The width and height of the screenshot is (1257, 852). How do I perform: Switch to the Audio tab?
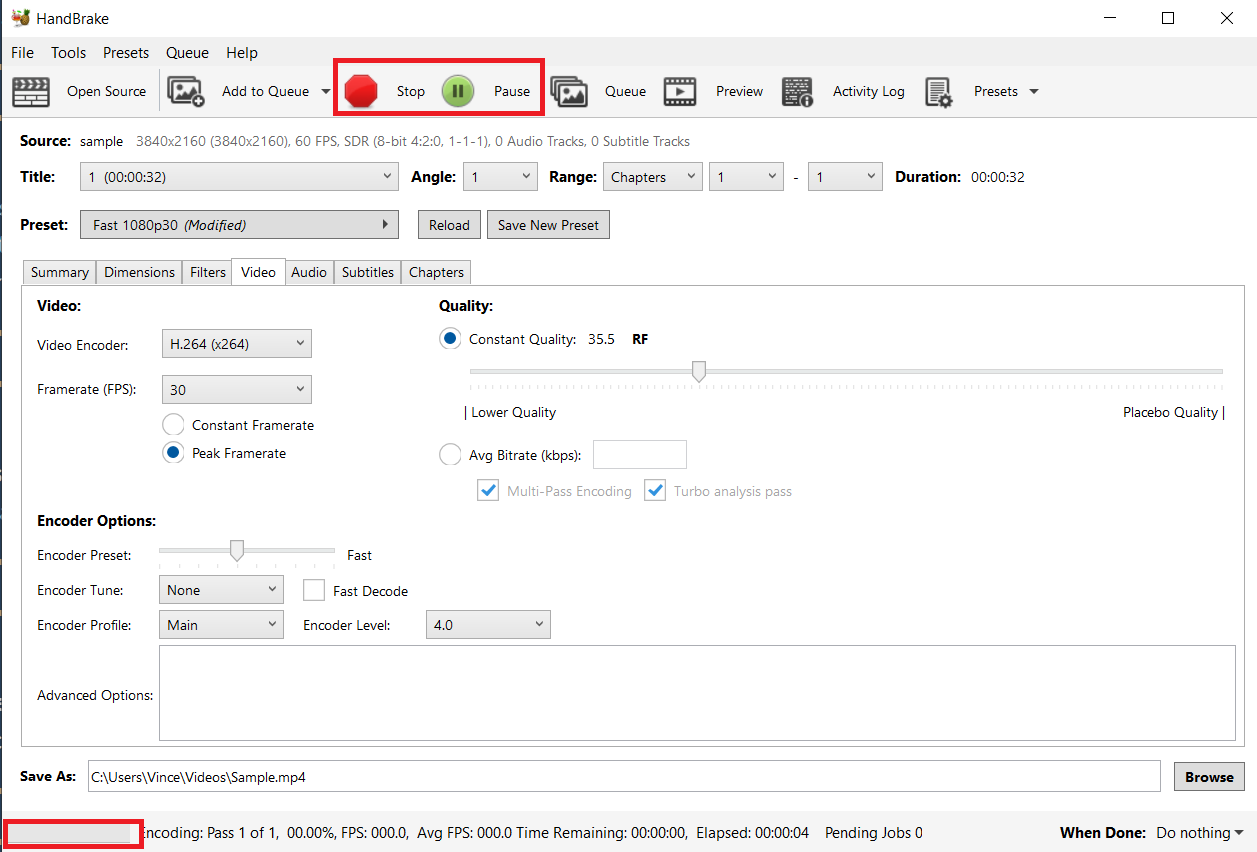tap(309, 272)
